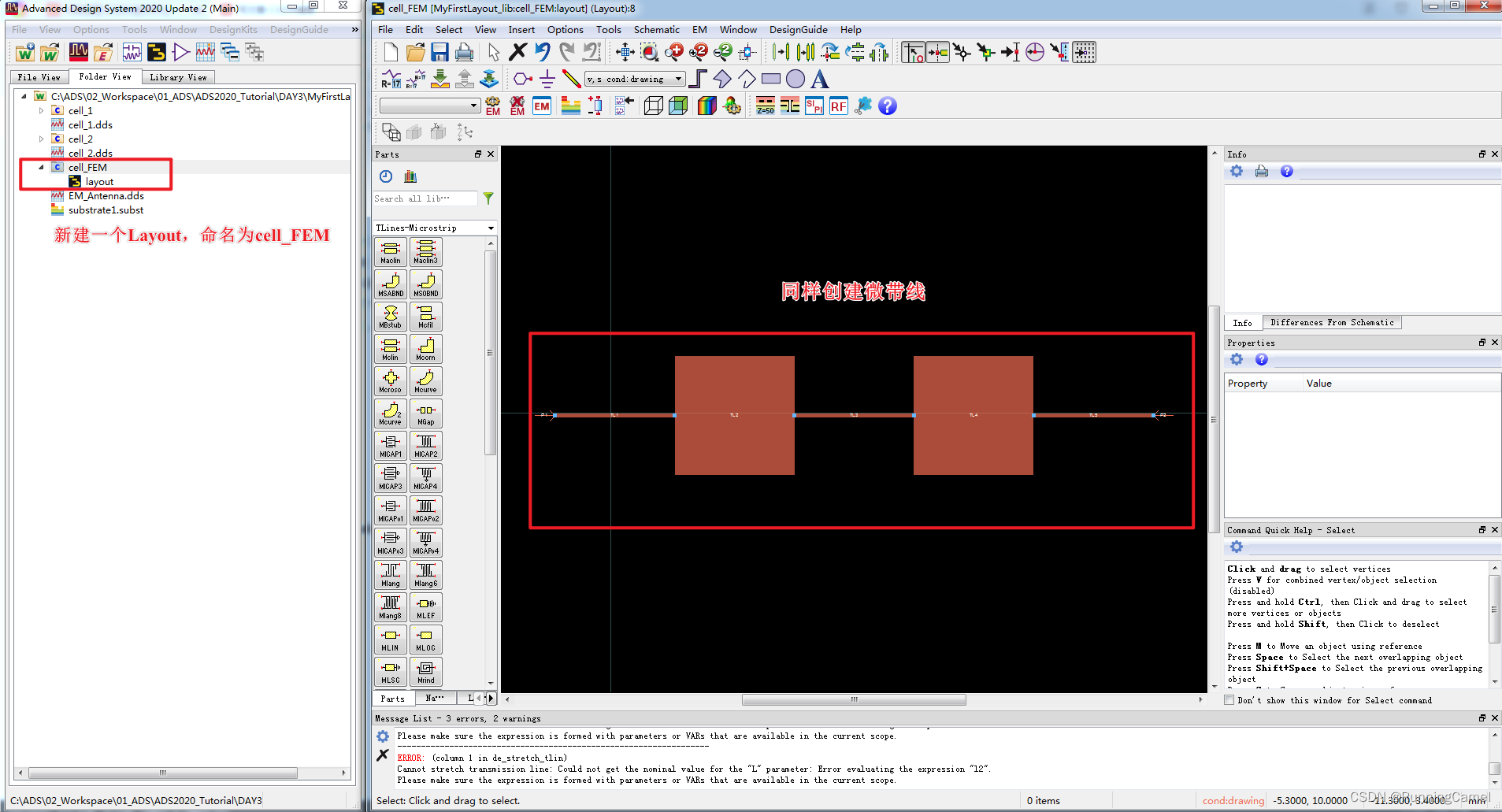Click the SI/PI analyzer icon
Image resolution: width=1502 pixels, height=812 pixels.
[x=814, y=106]
